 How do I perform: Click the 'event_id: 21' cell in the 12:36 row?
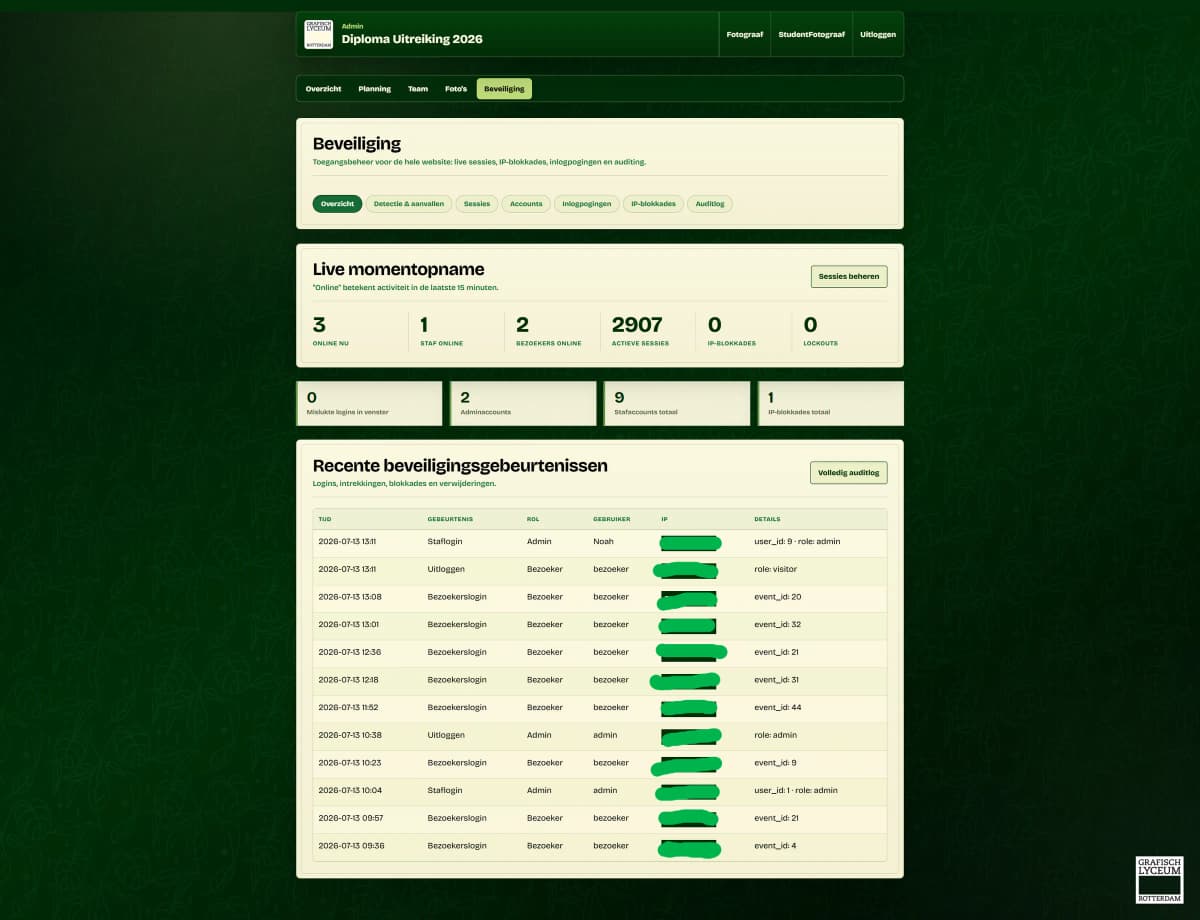(777, 652)
